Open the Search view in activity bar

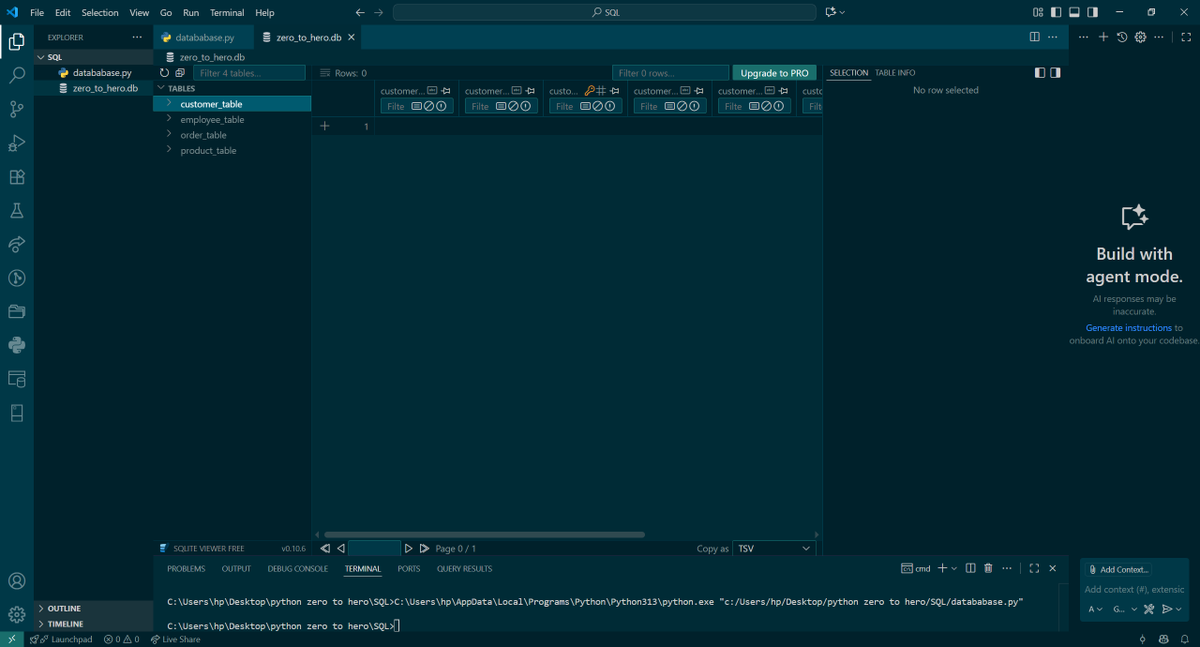[x=17, y=75]
